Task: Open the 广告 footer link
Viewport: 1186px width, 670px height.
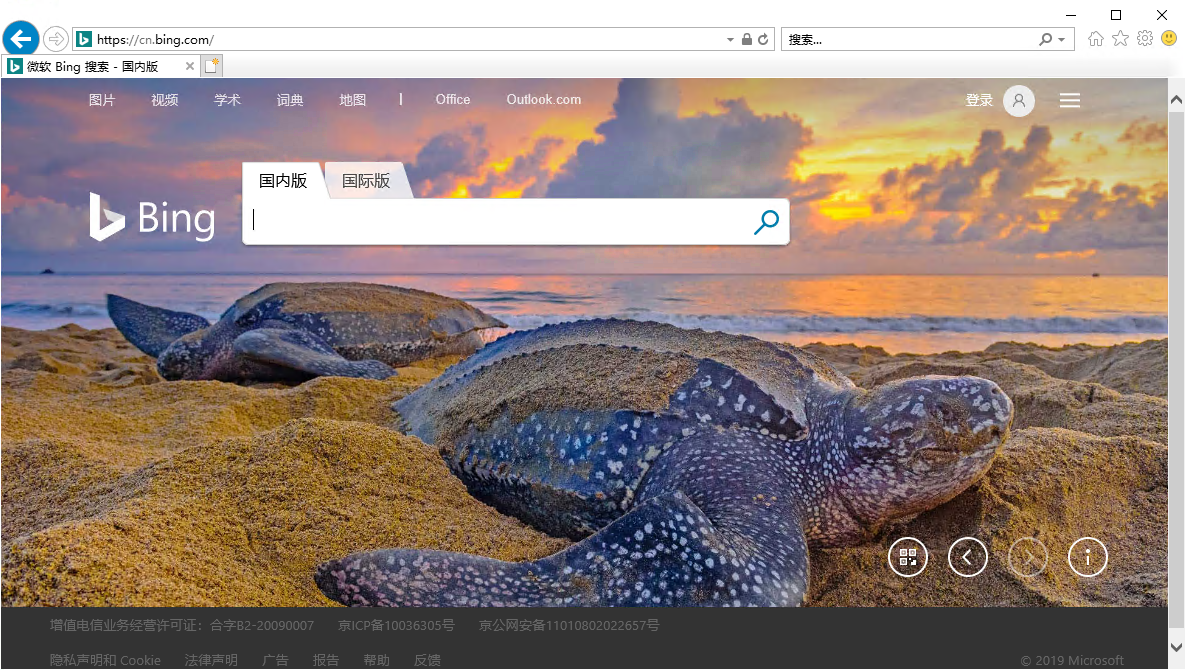Action: (275, 660)
